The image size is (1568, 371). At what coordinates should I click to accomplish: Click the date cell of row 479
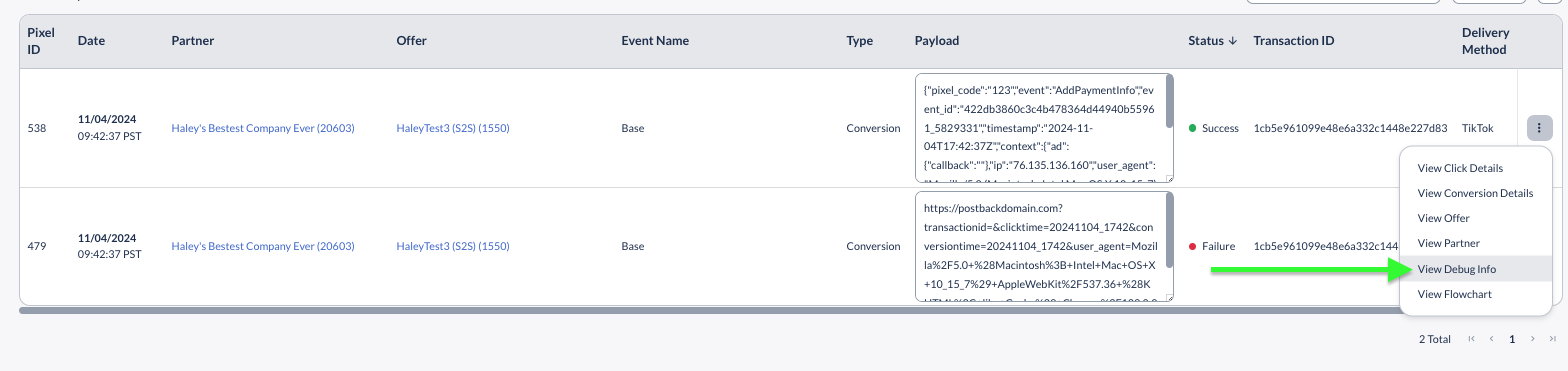[109, 246]
